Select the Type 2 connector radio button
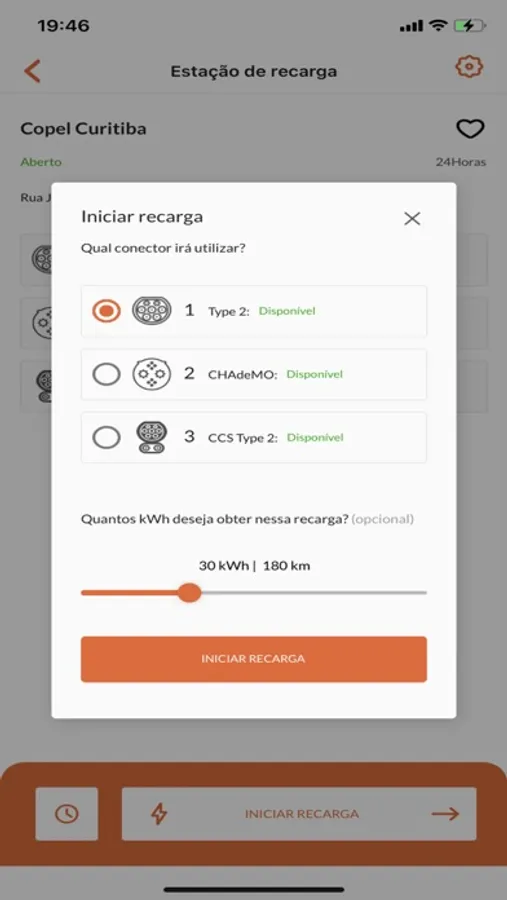 click(x=106, y=311)
